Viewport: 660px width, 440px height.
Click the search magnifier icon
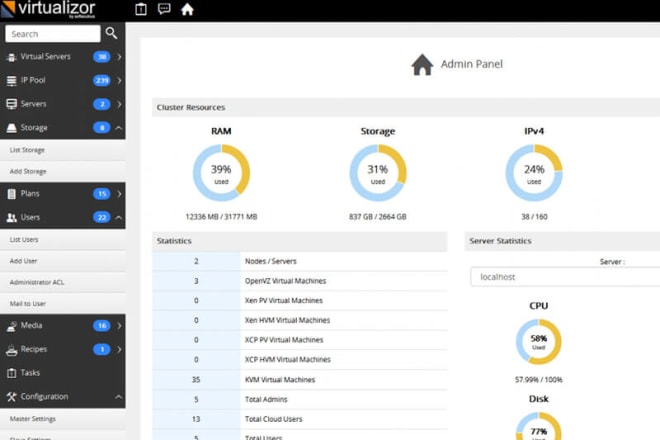point(111,33)
